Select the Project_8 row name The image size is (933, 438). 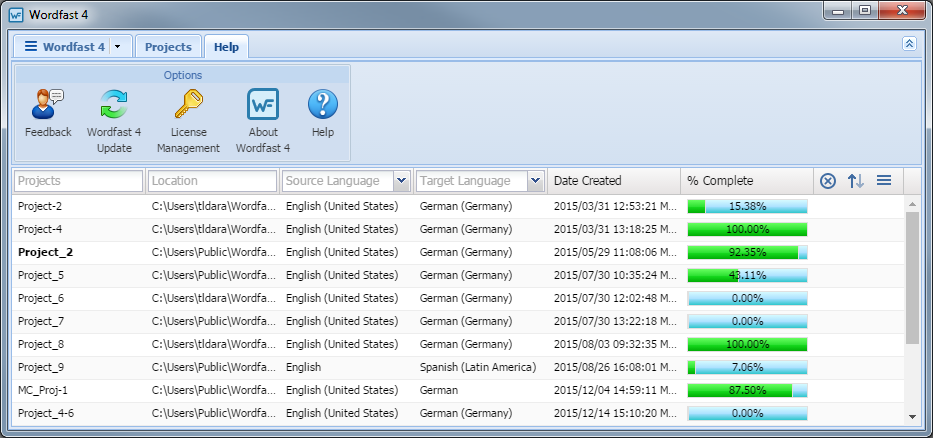click(x=41, y=345)
